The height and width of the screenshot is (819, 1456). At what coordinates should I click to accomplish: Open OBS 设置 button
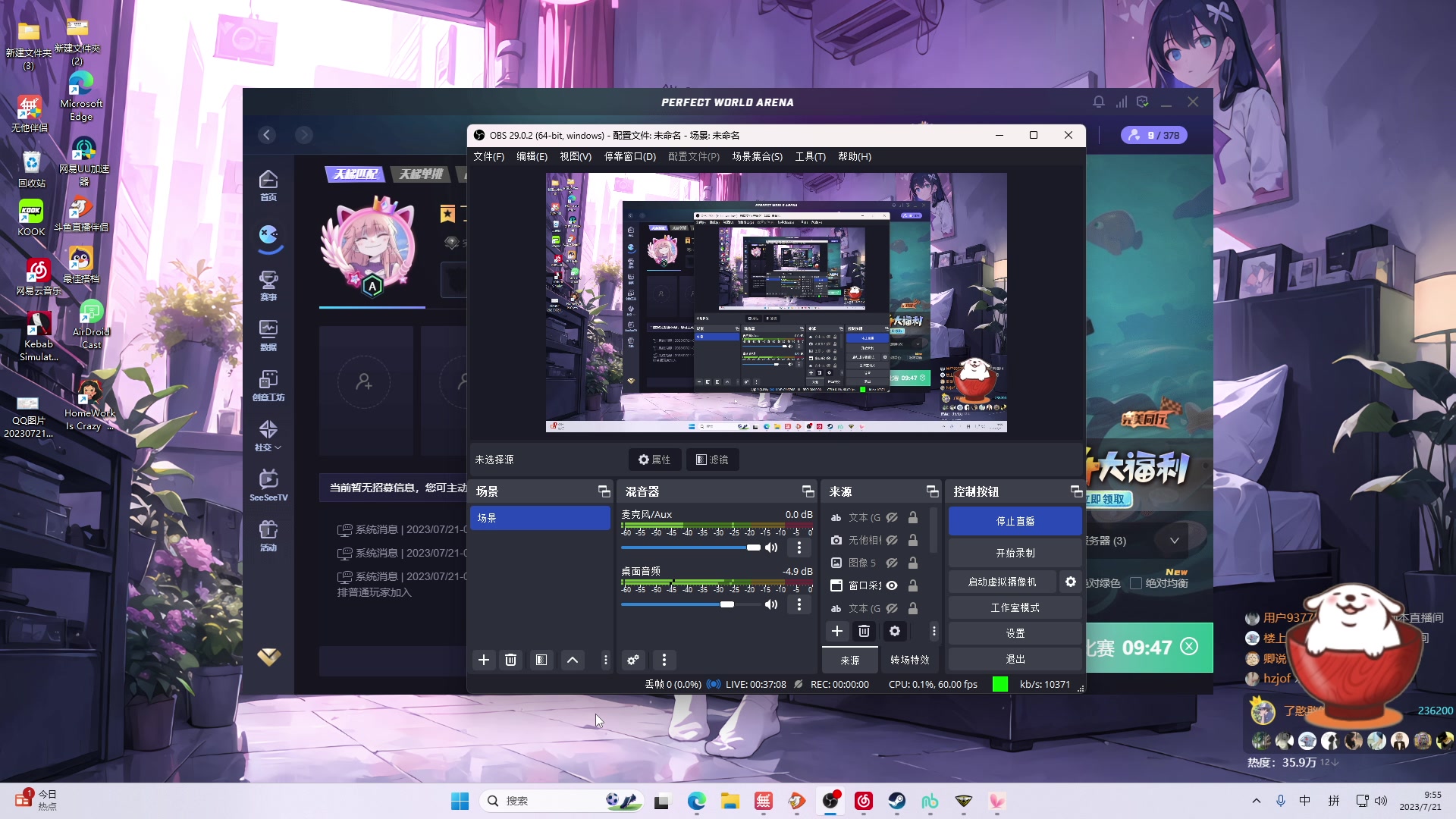[x=1015, y=633]
